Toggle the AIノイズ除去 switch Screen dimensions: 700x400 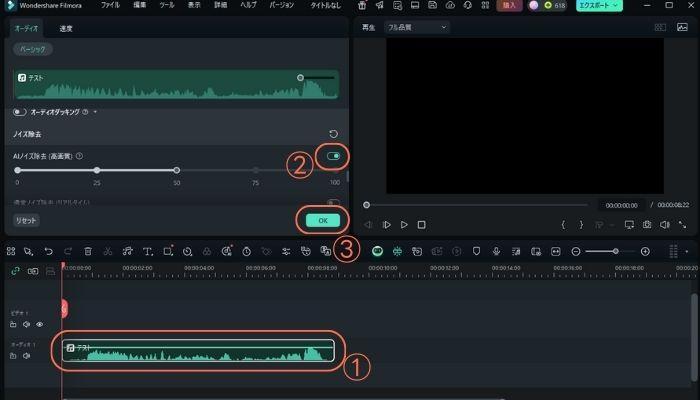pyautogui.click(x=333, y=156)
